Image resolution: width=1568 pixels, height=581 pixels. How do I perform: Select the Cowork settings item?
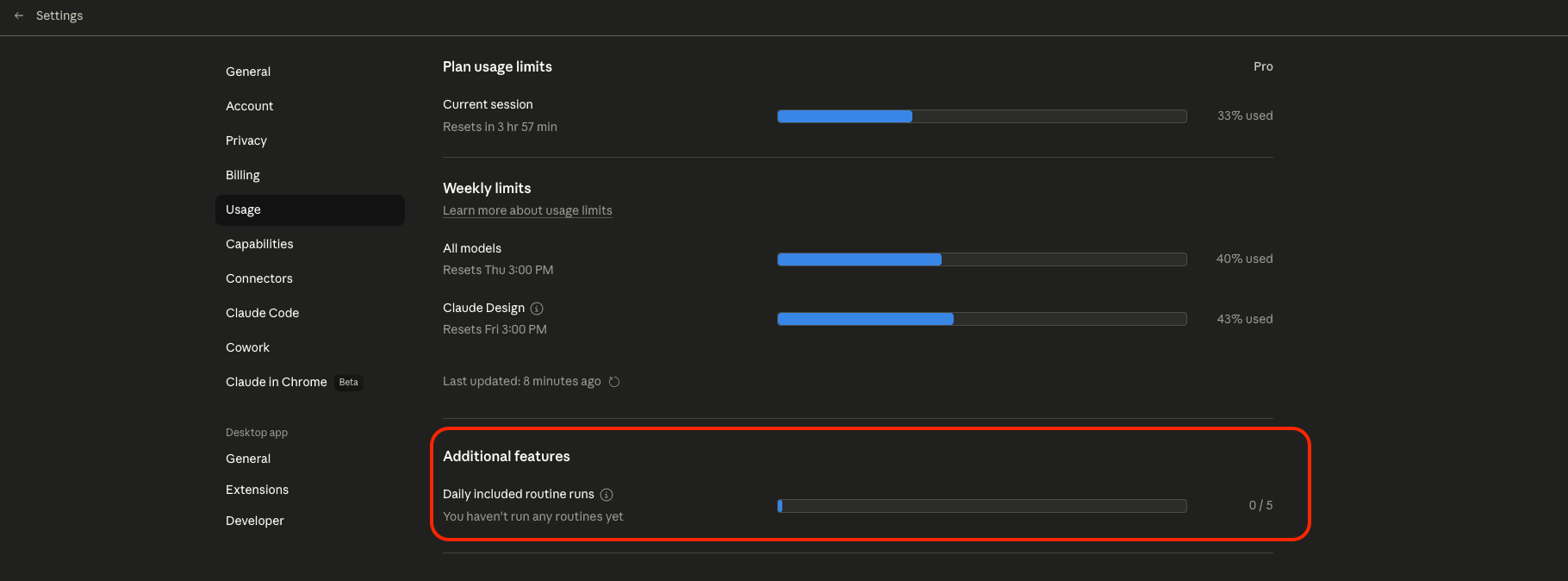(310, 347)
